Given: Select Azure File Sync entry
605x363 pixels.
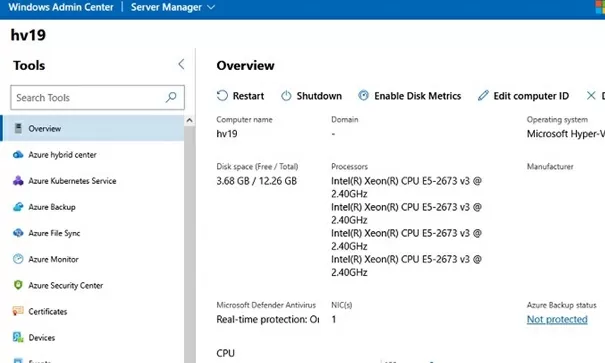Looking at the screenshot, I should click(93, 233).
